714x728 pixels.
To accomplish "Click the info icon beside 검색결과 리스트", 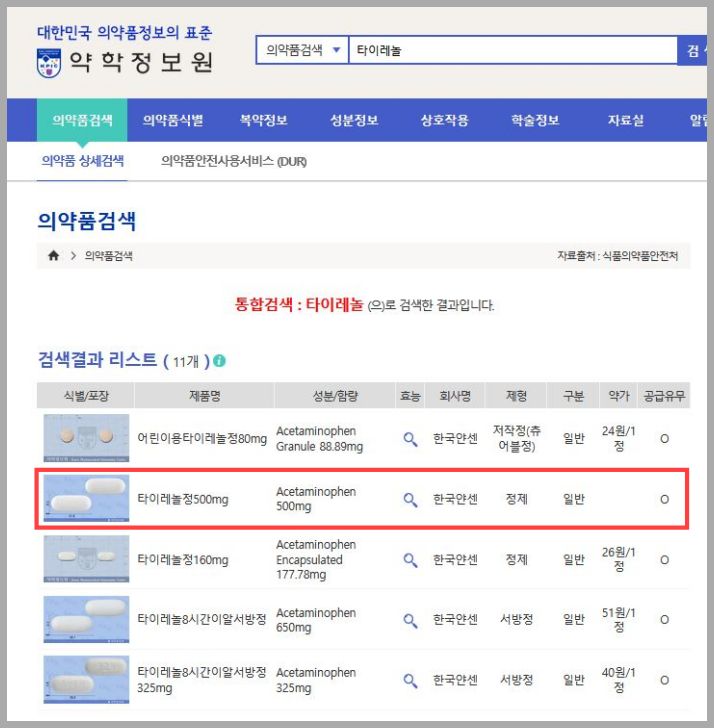I will pos(219,361).
